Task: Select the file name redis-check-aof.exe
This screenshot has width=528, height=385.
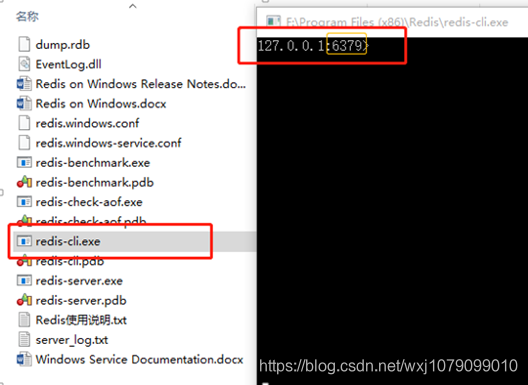Action: 89,202
